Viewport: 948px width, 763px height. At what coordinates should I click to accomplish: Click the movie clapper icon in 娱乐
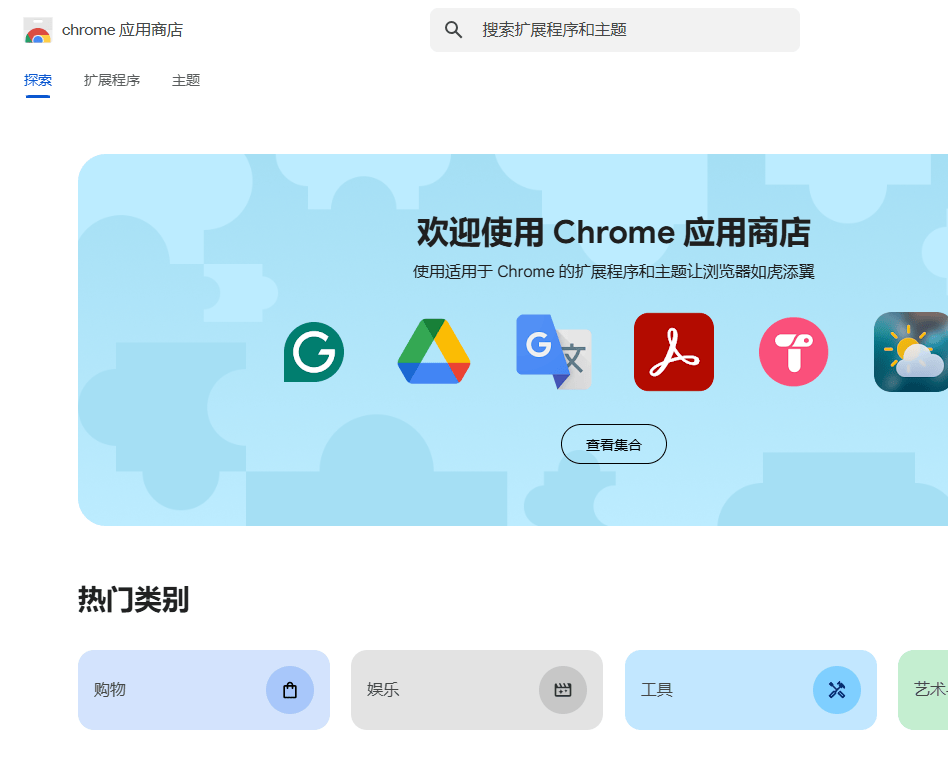[563, 690]
